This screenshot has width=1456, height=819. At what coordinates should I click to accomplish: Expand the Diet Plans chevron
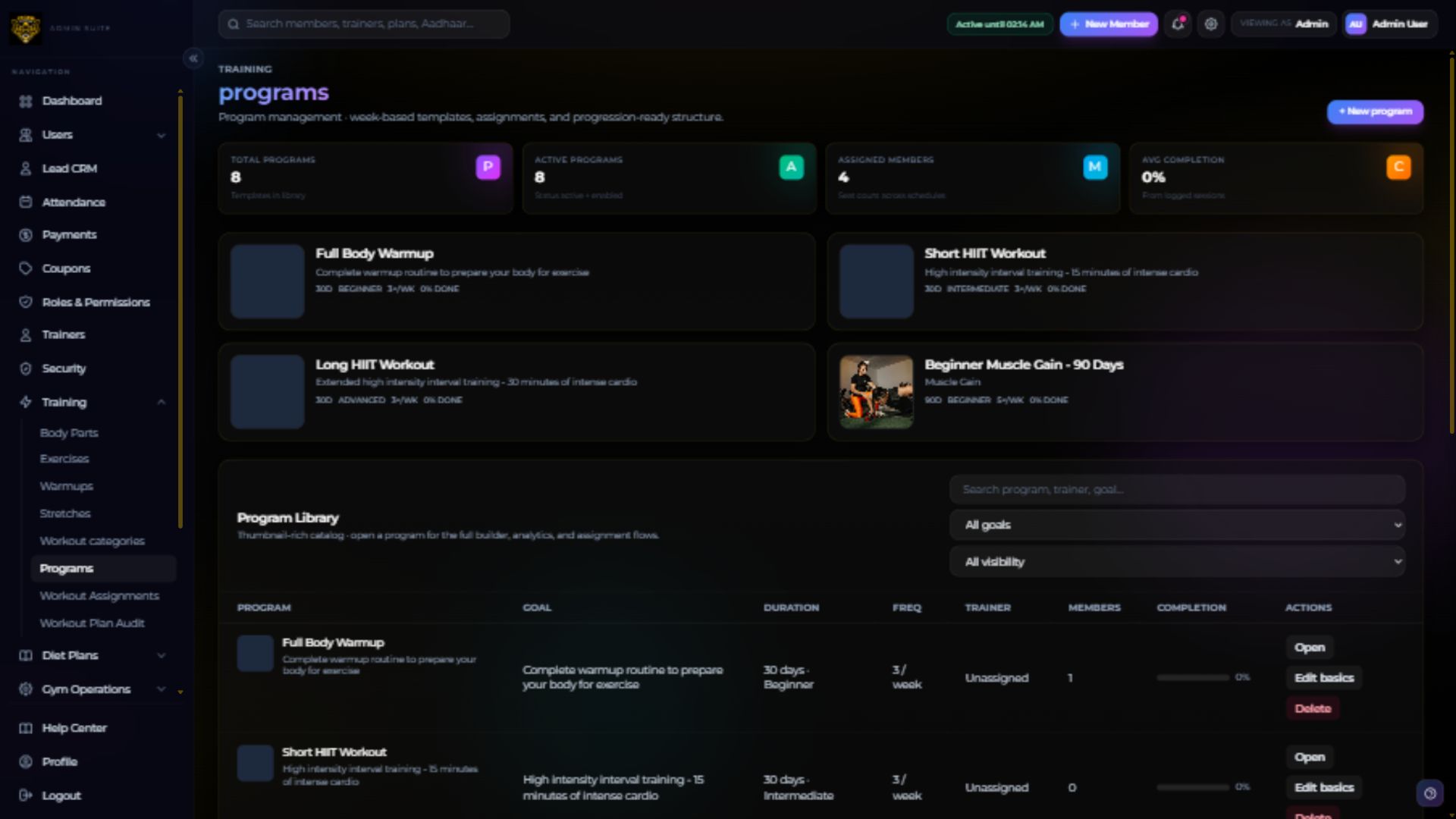pos(161,655)
